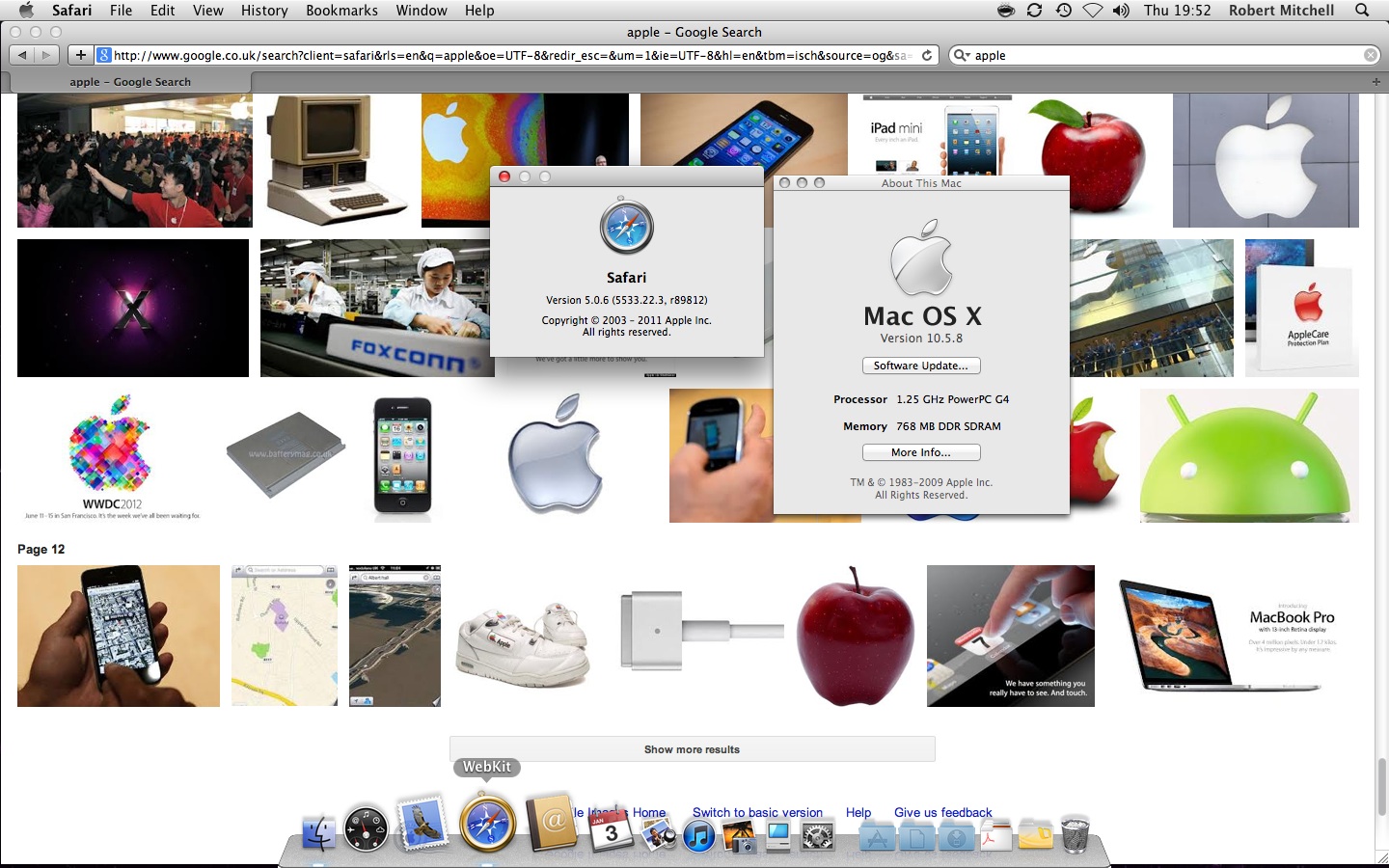Open the File menu
This screenshot has height=868, width=1389.
[x=122, y=10]
